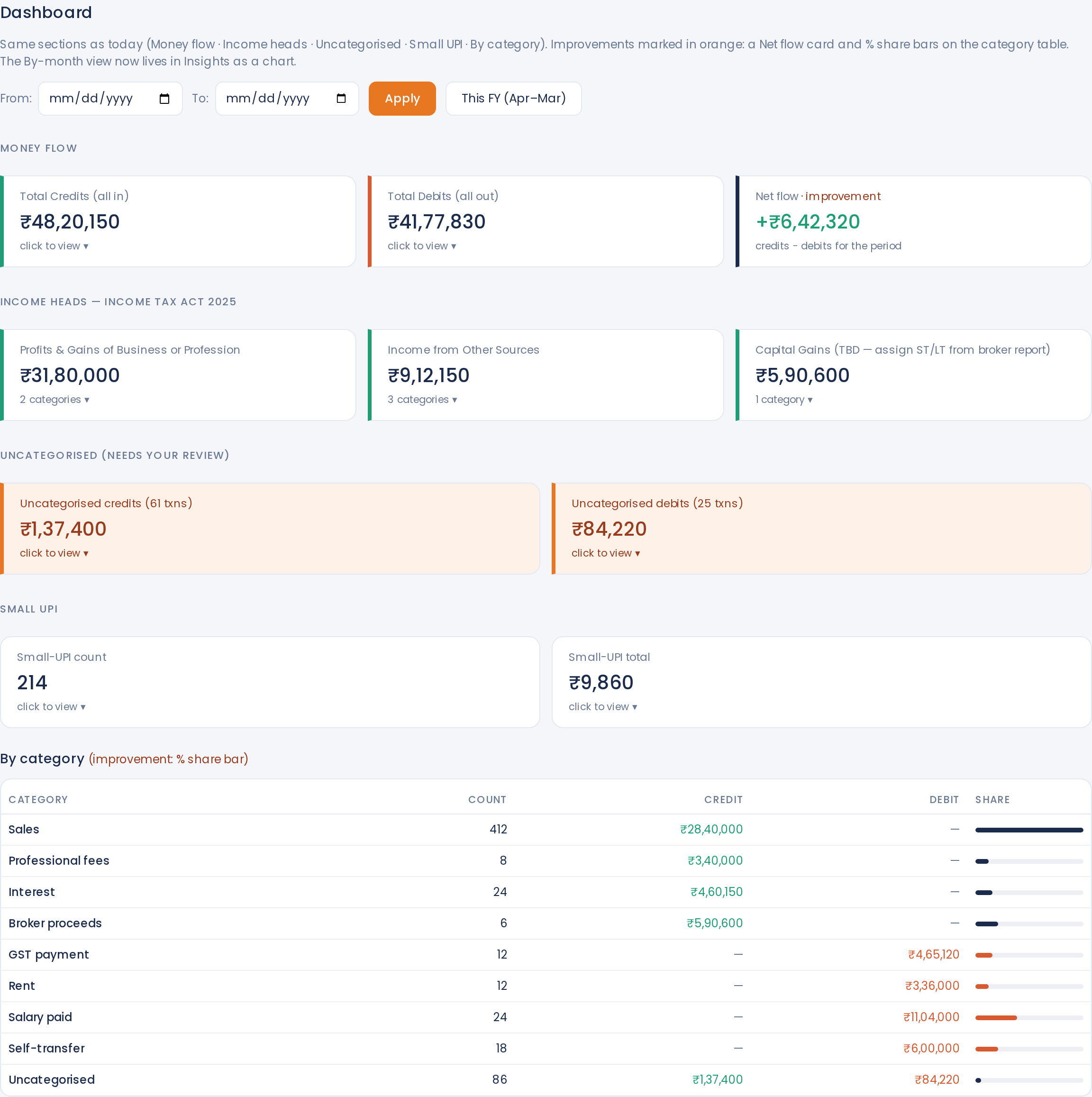Click the Sales count 412

(x=498, y=830)
